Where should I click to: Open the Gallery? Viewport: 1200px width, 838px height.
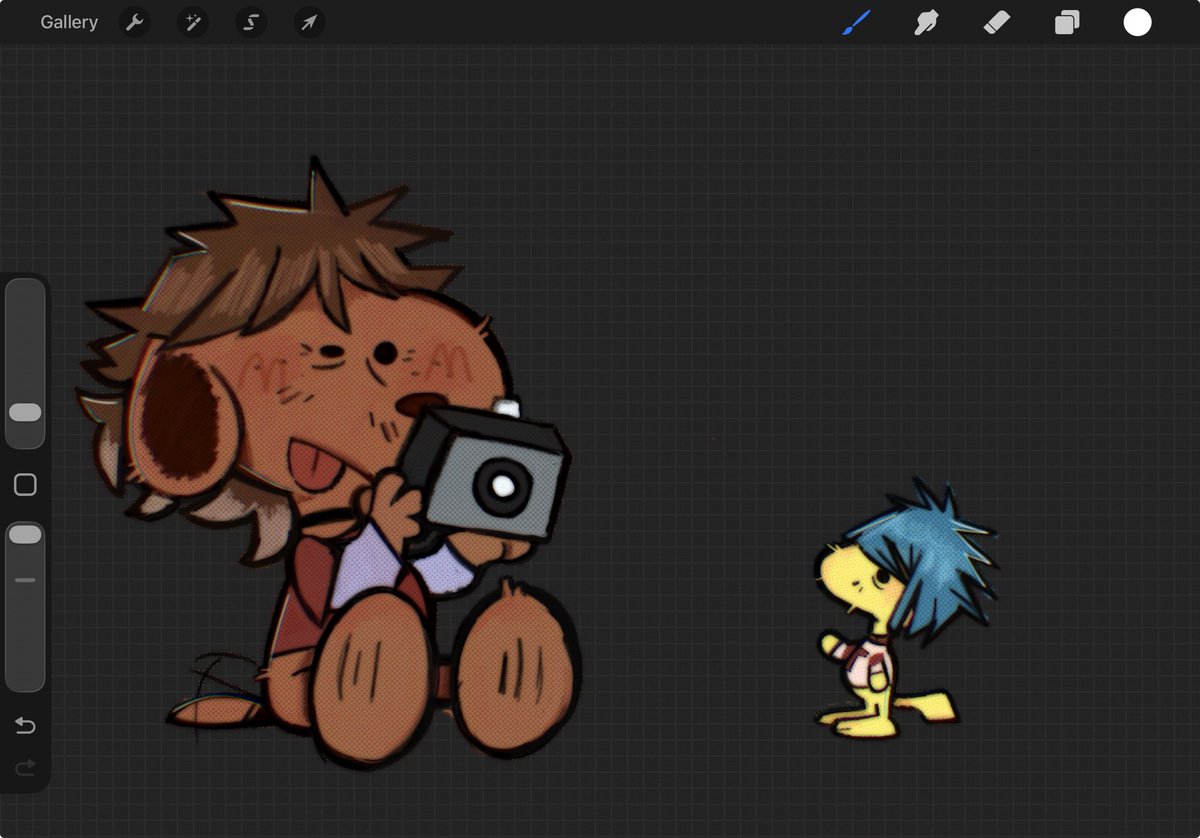click(x=69, y=22)
